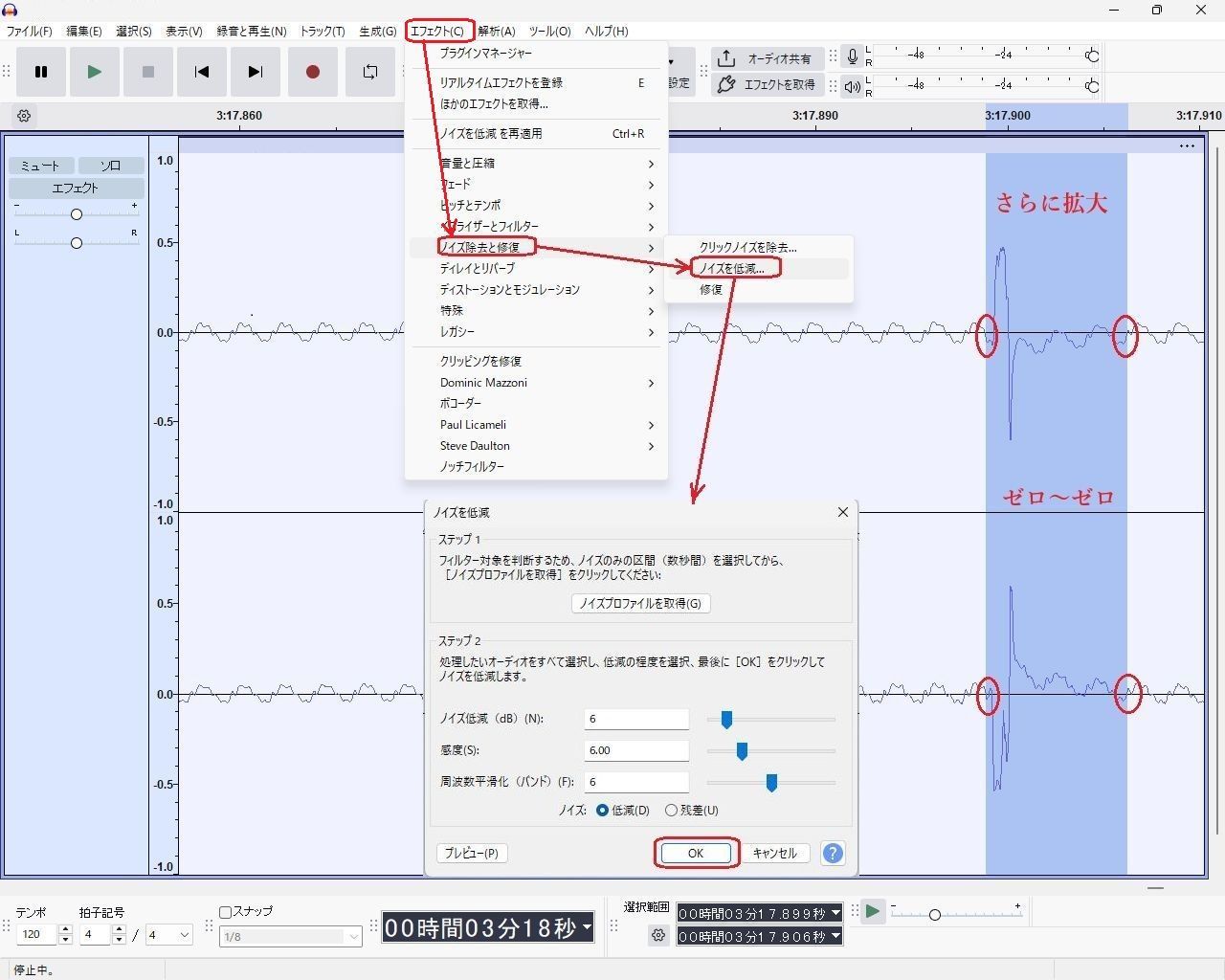1225x980 pixels.
Task: Open the 解析(A) menu
Action: 496,31
